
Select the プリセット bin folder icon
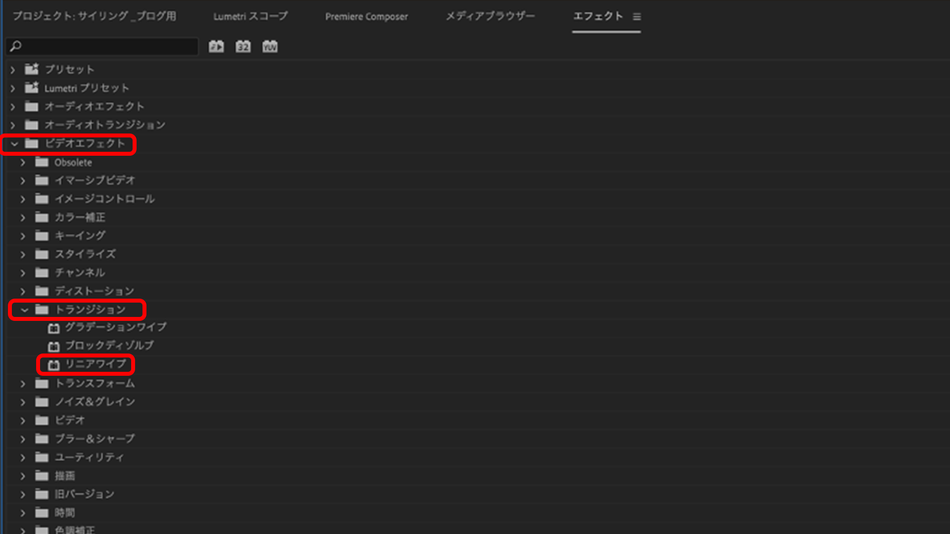[x=32, y=69]
